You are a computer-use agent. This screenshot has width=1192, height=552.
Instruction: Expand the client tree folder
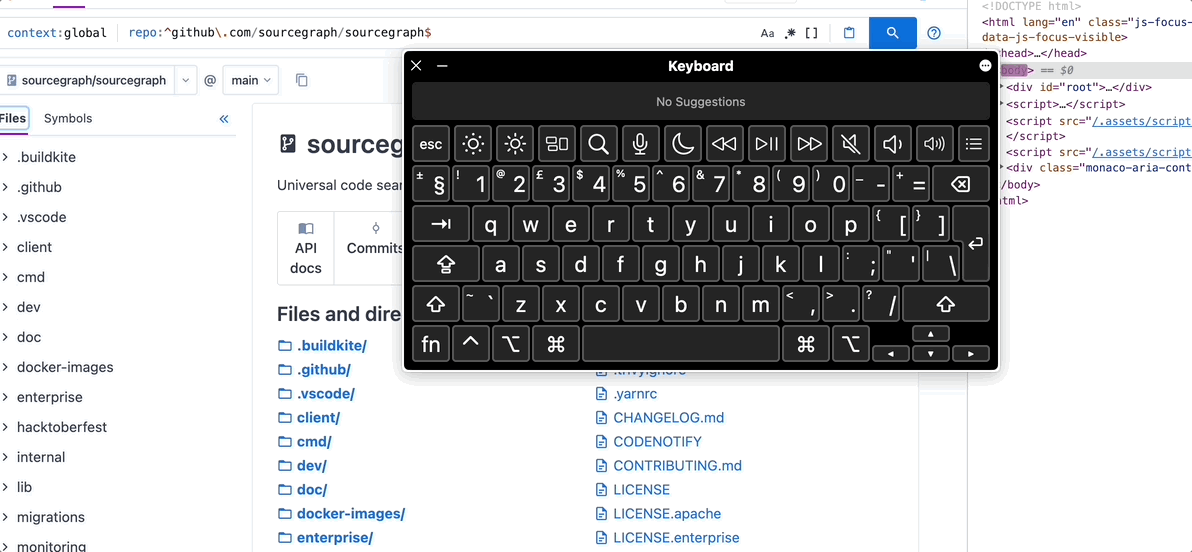click(5, 247)
